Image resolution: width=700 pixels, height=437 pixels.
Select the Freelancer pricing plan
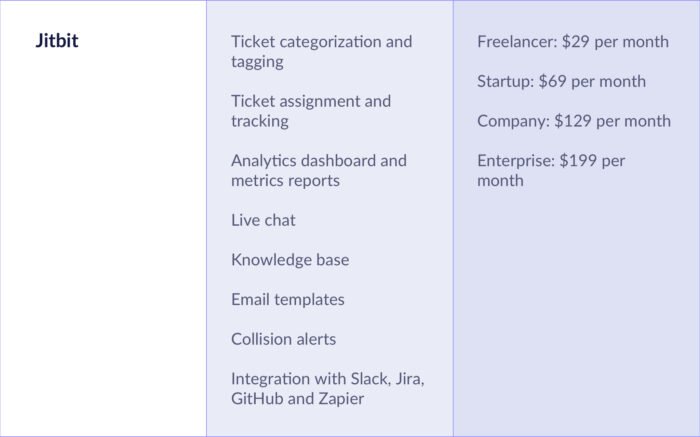[573, 42]
